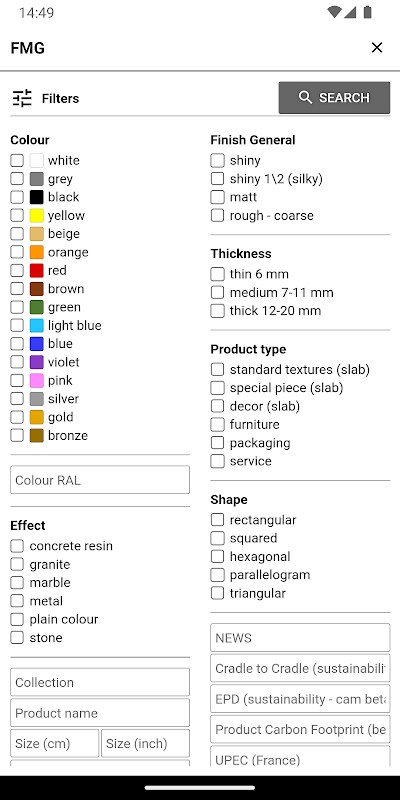This screenshot has height=800, width=400.
Task: Select the violet colour swatch
Action: pos(36,362)
